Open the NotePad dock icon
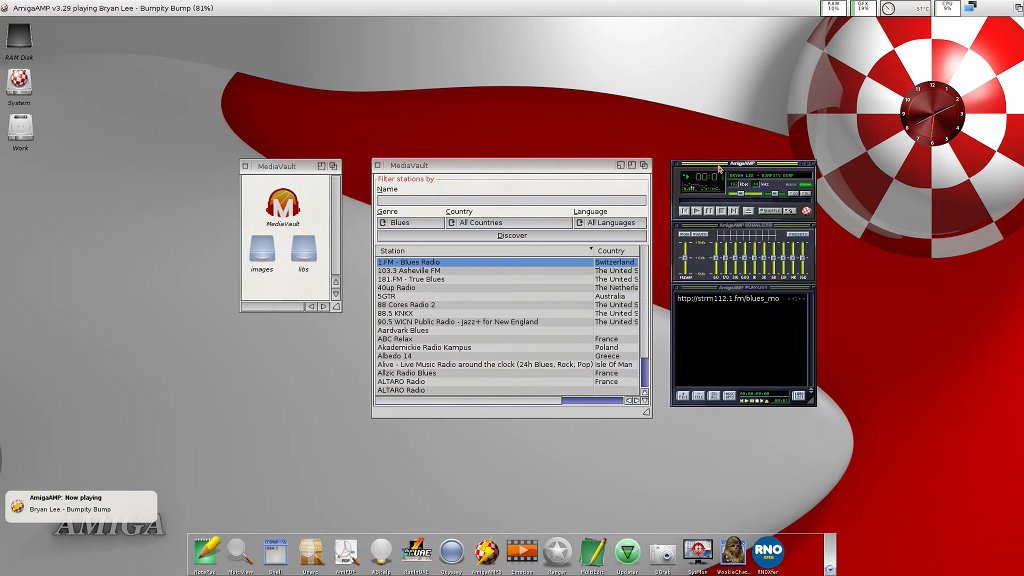This screenshot has height=576, width=1024. pyautogui.click(x=206, y=552)
